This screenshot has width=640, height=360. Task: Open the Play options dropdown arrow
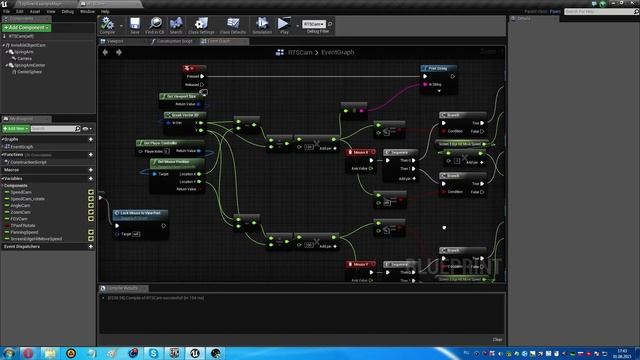click(x=297, y=26)
